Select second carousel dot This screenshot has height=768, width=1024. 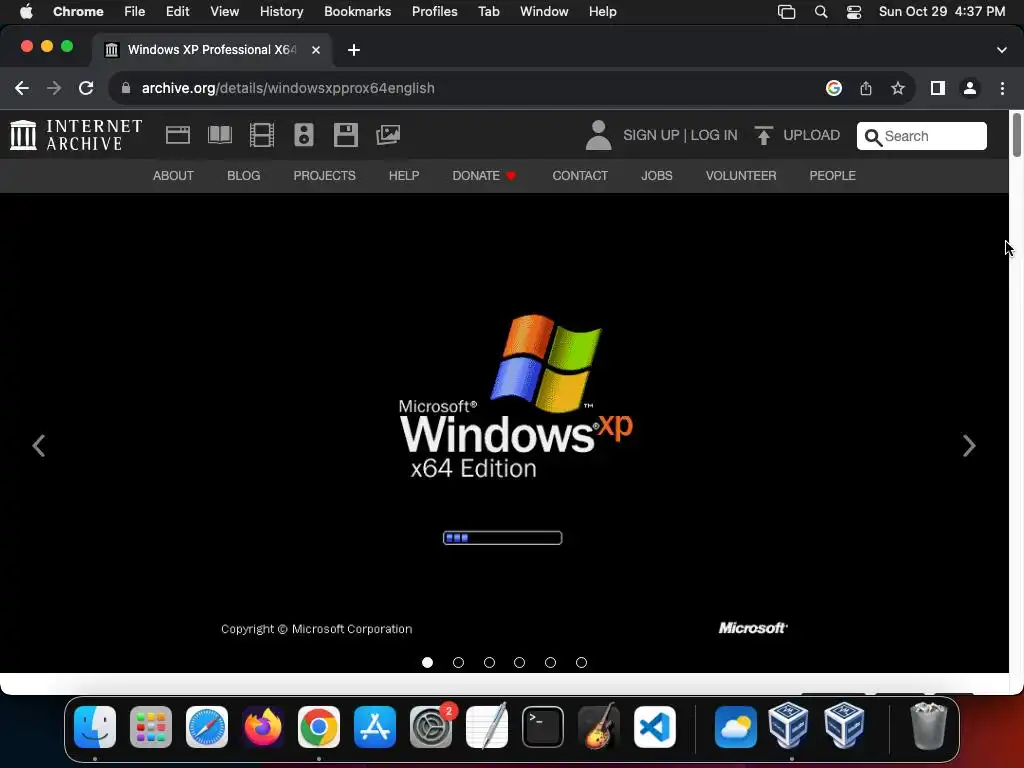point(458,663)
